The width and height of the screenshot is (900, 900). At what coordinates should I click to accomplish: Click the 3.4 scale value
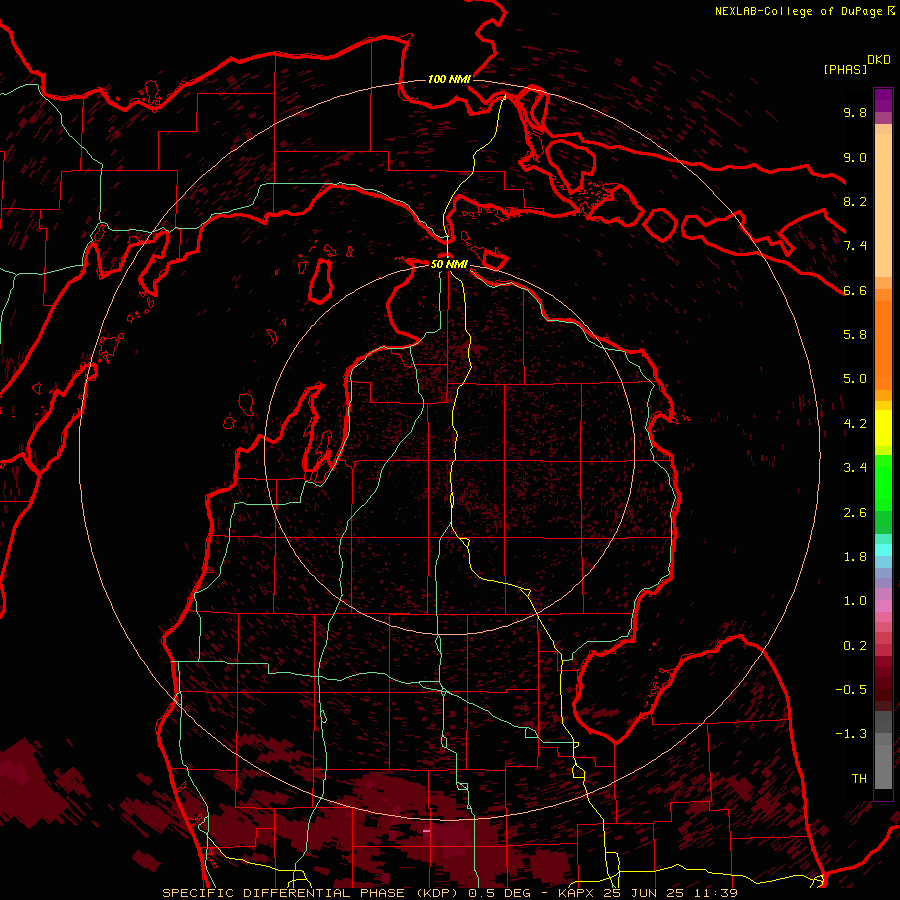click(x=855, y=467)
